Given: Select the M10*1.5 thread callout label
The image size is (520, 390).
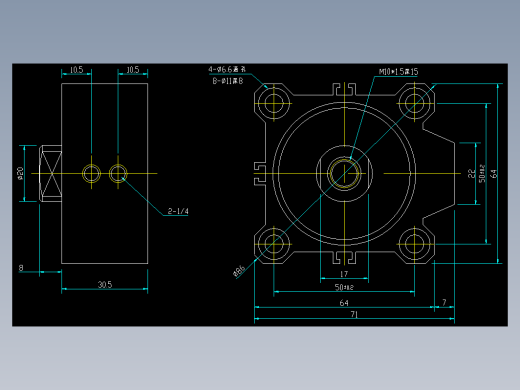Looking at the screenshot, I should click(x=398, y=72).
